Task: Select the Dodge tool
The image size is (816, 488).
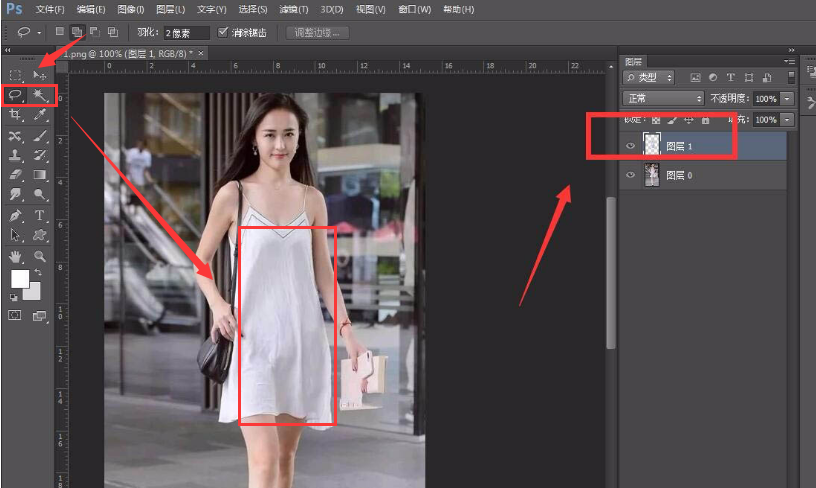Action: tap(40, 194)
